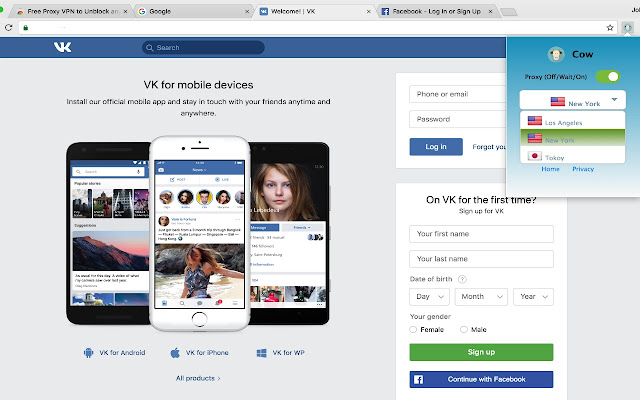Screen dimensions: 640x400
Task: Open the Privacy link in proxy popup
Action: coord(583,169)
